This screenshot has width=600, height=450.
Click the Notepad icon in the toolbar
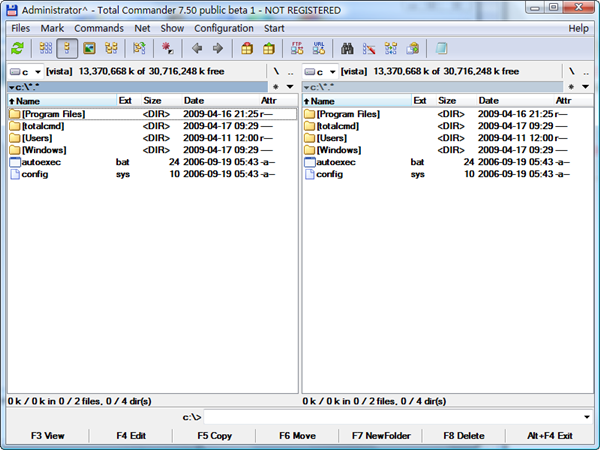(441, 48)
